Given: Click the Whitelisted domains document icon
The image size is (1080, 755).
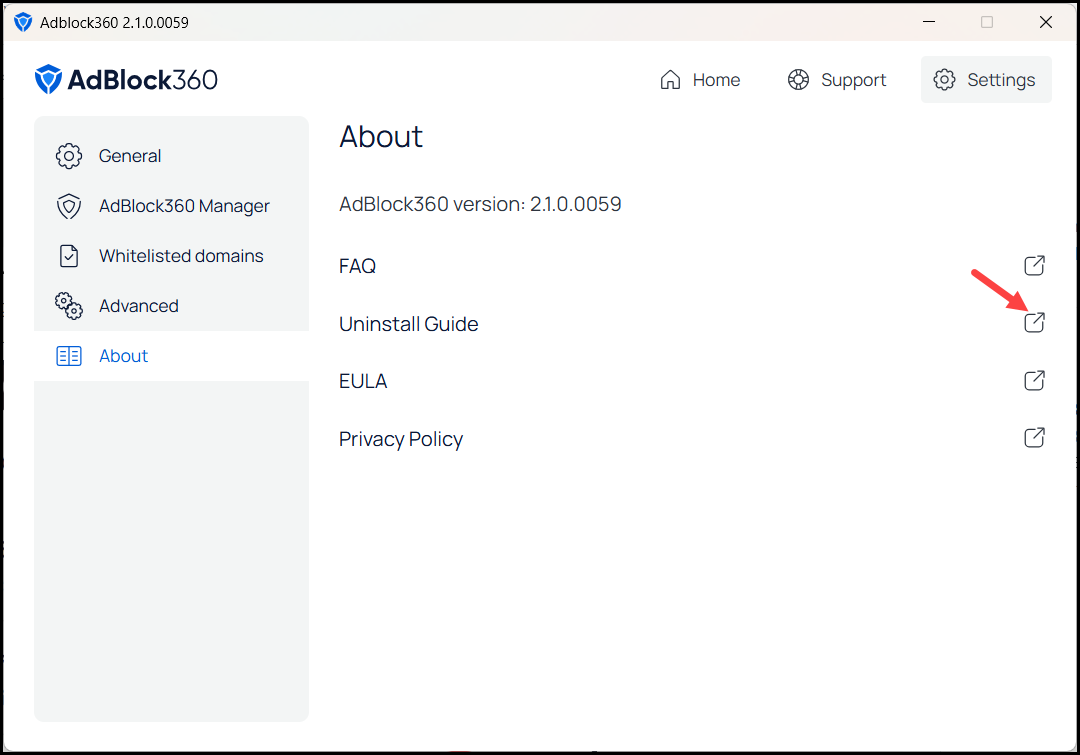Looking at the screenshot, I should pyautogui.click(x=69, y=256).
